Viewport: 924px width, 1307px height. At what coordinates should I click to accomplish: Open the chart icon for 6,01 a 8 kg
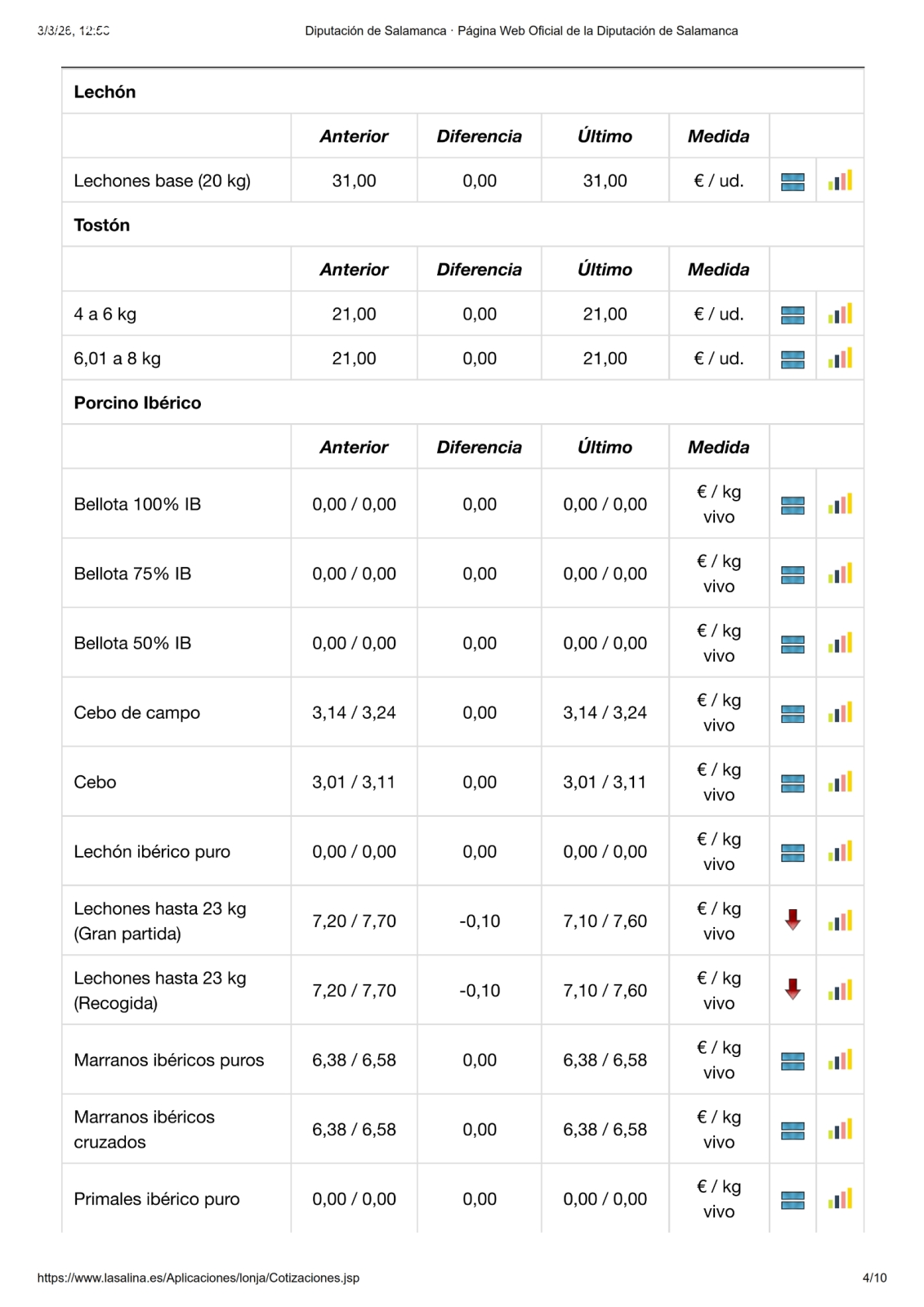tap(840, 358)
